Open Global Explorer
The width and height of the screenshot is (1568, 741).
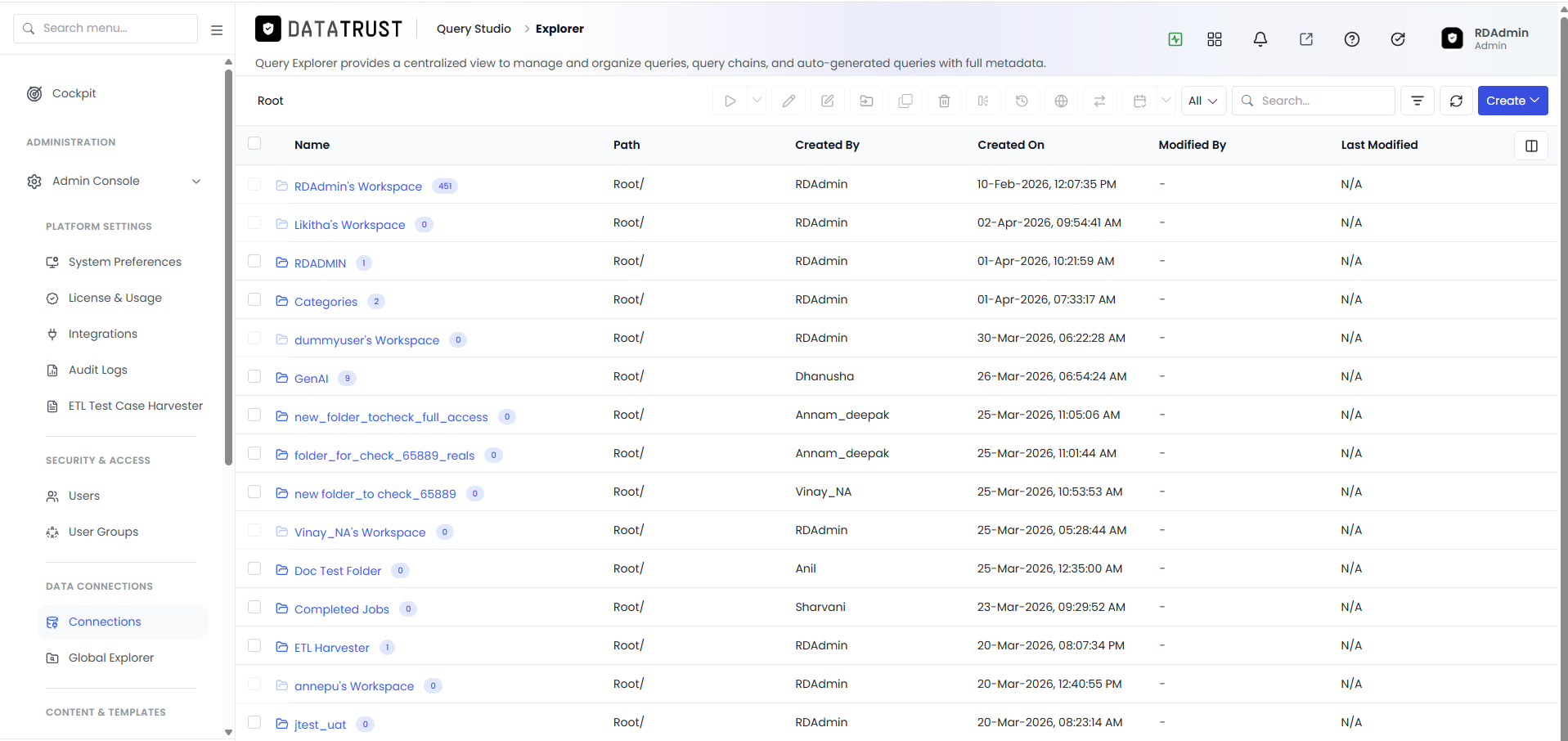click(110, 658)
